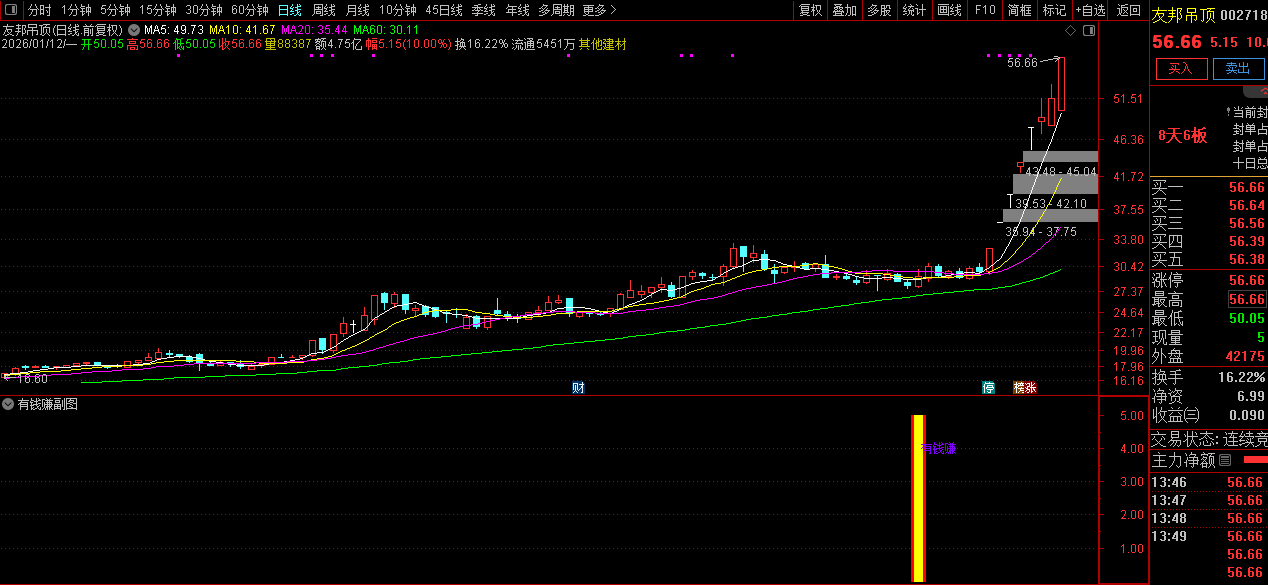Click the diamond marker icon above chart
Viewport: 1268px width, 585px height.
coord(1070,31)
